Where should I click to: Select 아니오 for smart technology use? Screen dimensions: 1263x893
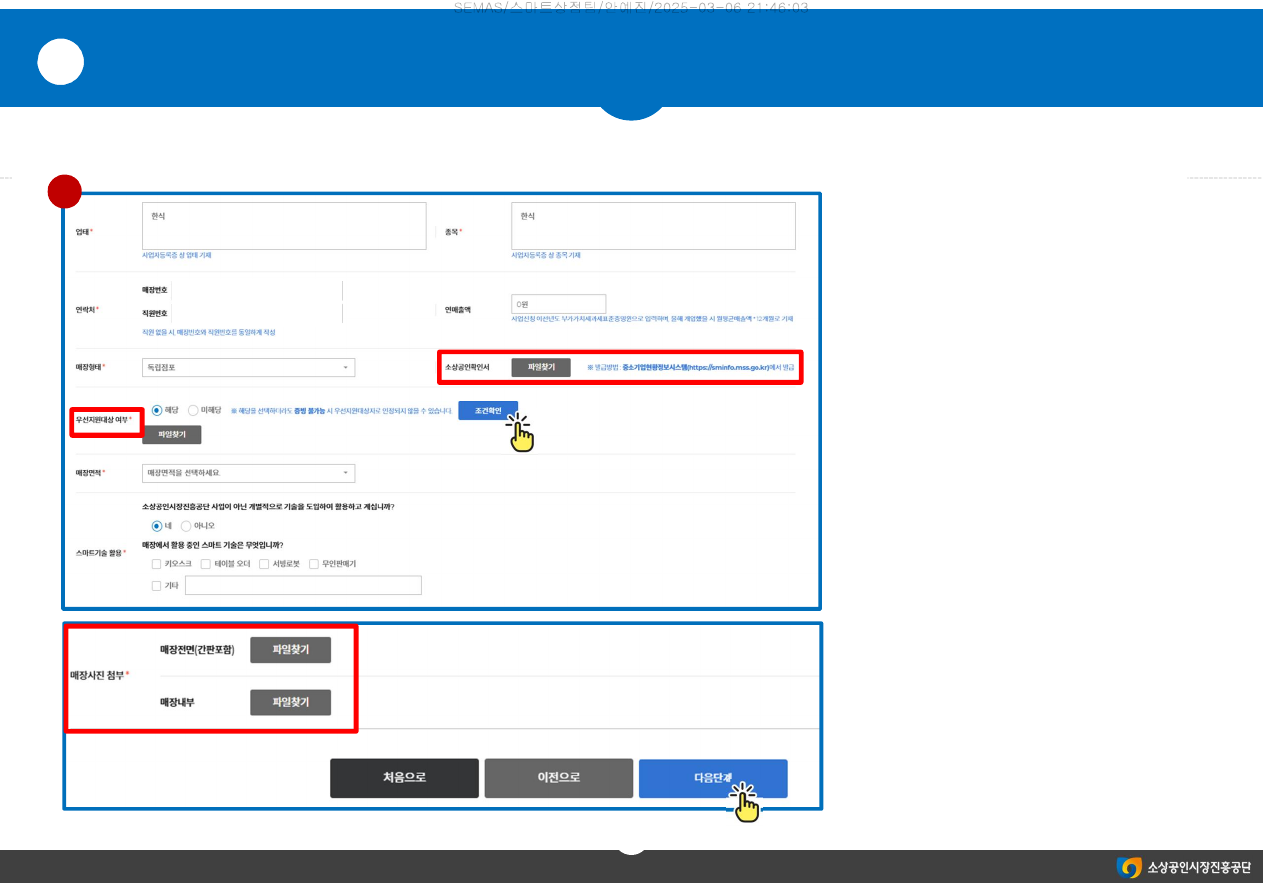pyautogui.click(x=186, y=525)
